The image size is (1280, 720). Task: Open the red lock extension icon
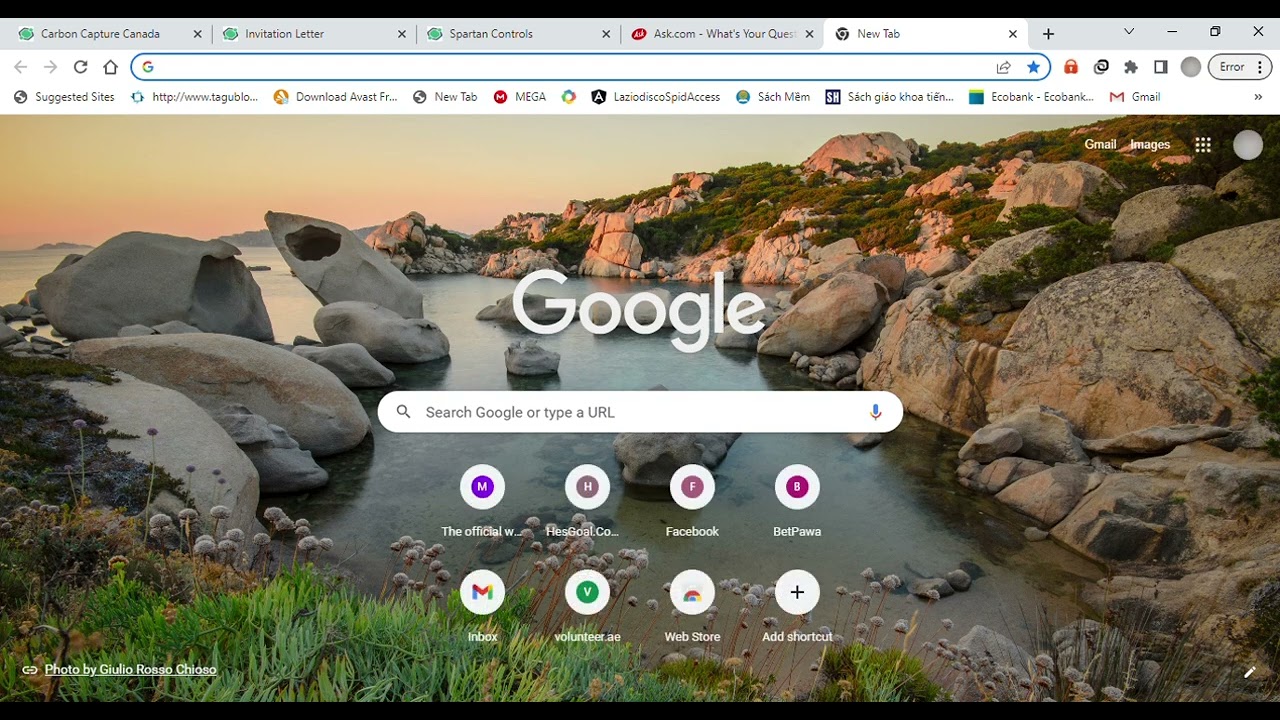tap(1071, 67)
